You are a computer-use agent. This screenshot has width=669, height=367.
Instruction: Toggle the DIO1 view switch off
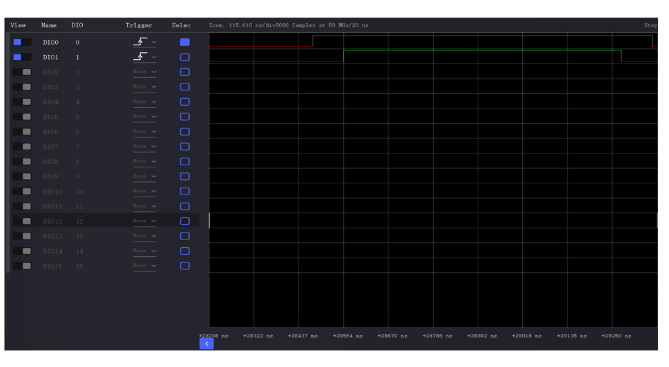point(22,57)
